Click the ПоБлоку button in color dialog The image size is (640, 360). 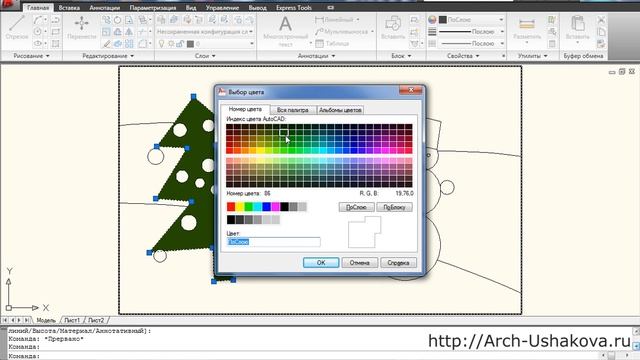coord(394,207)
